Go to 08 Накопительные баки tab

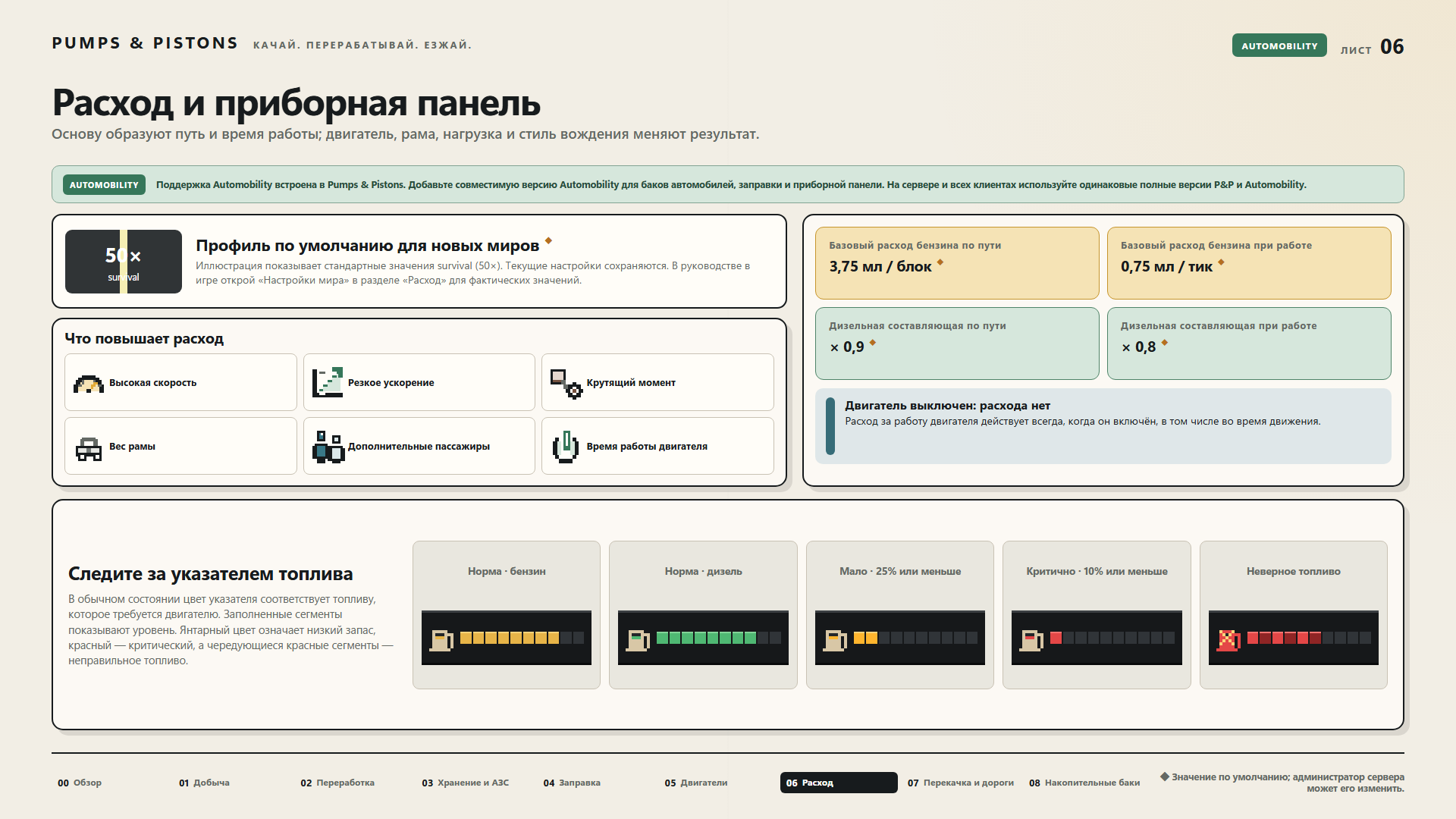click(1084, 783)
